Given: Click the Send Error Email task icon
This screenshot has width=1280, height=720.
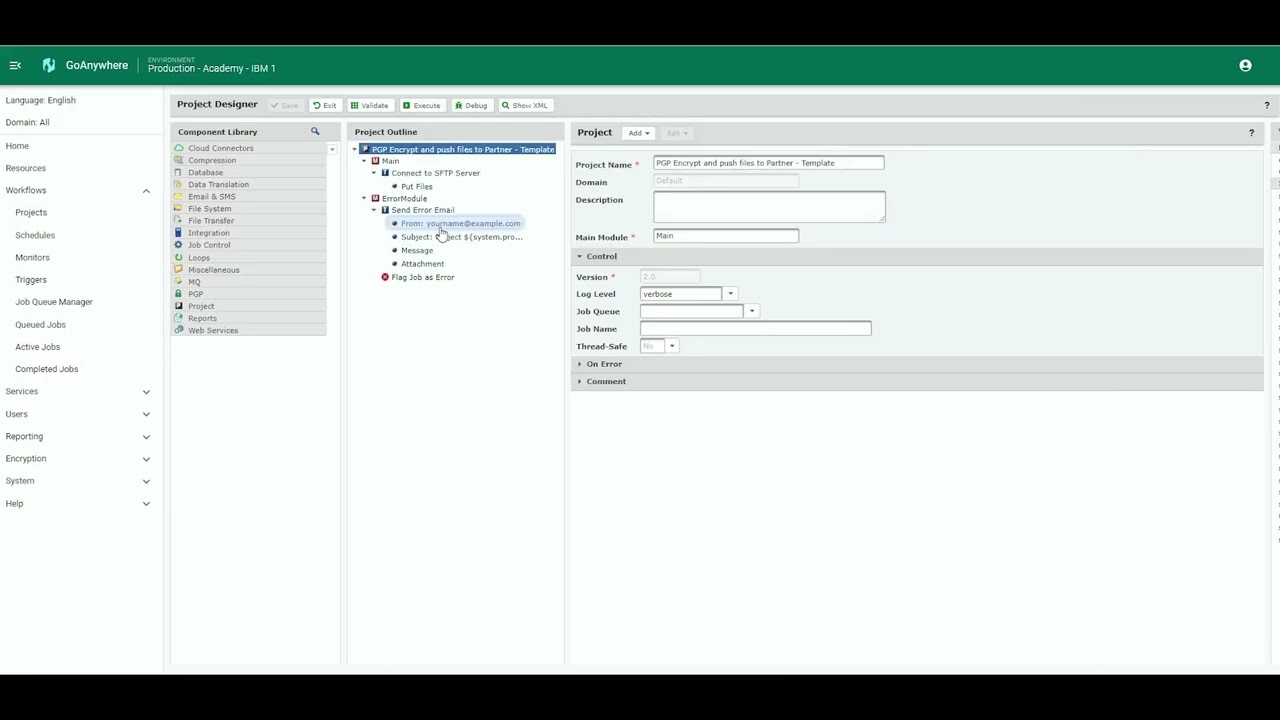Looking at the screenshot, I should 385,210.
